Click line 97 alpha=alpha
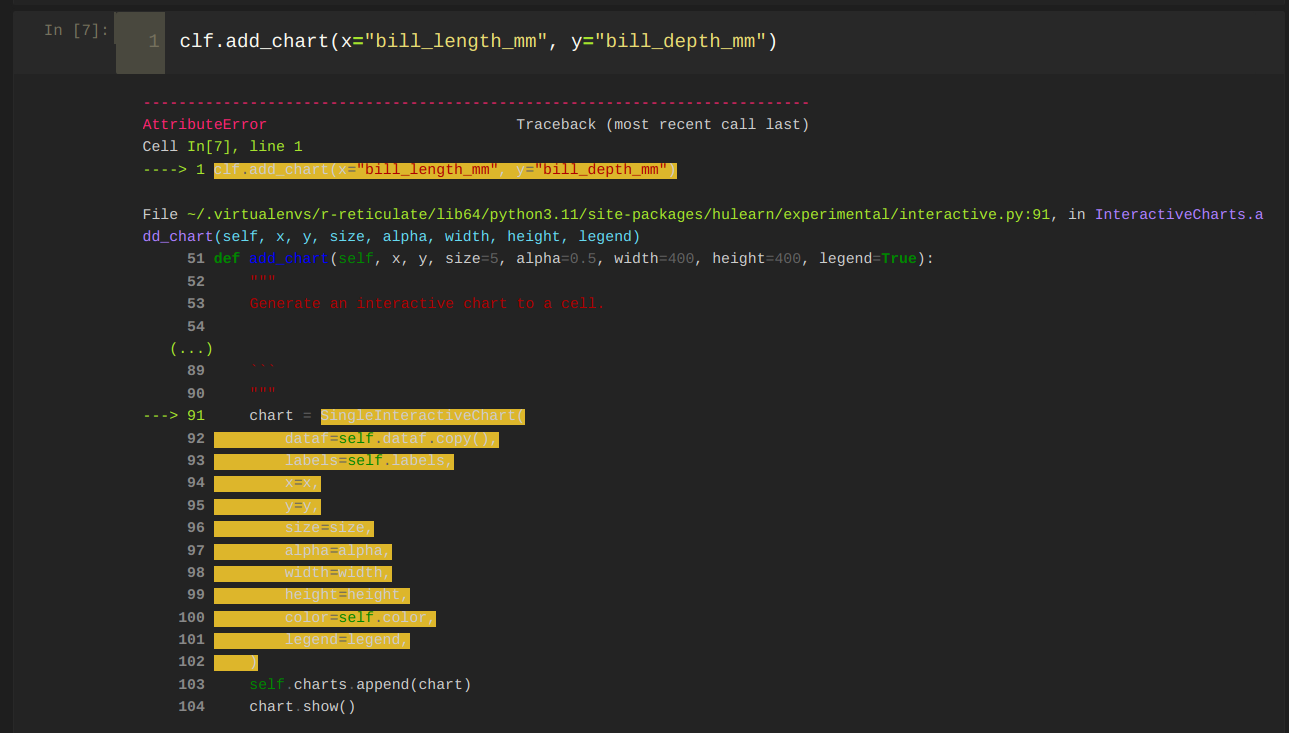This screenshot has width=1289, height=733. click(x=338, y=551)
